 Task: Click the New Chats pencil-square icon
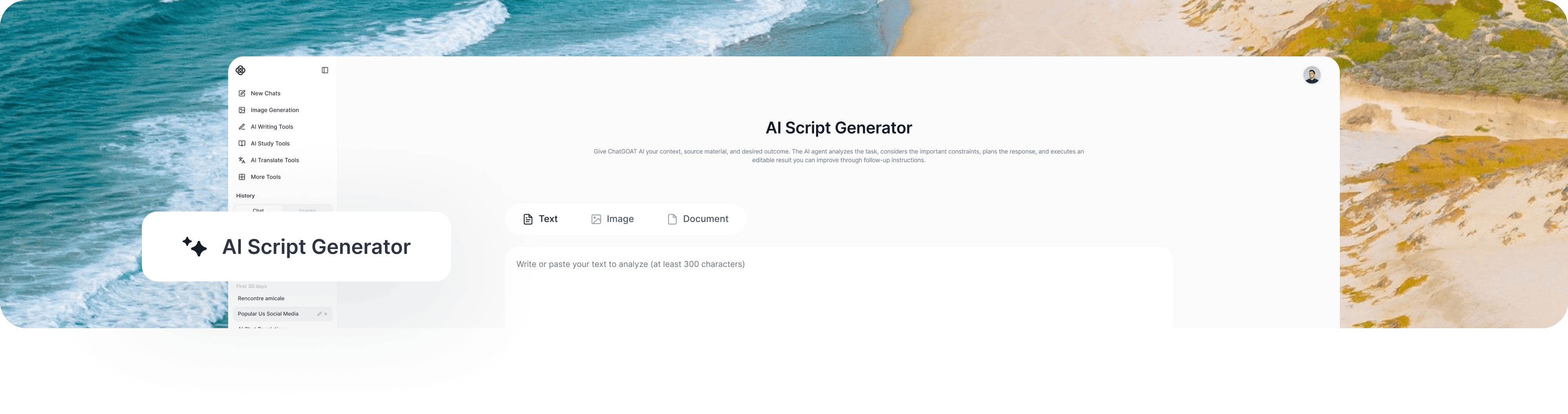click(x=241, y=94)
